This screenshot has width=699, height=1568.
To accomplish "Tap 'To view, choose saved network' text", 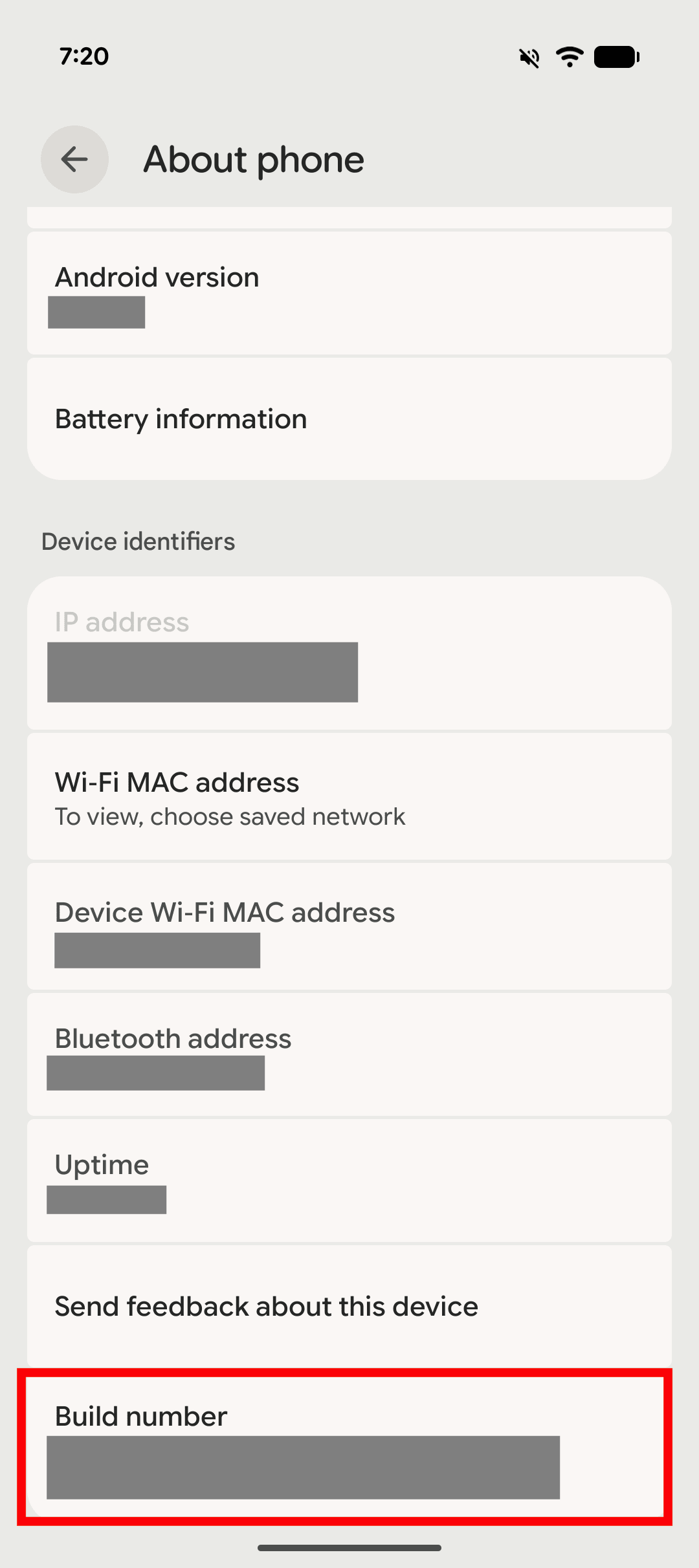I will [230, 817].
